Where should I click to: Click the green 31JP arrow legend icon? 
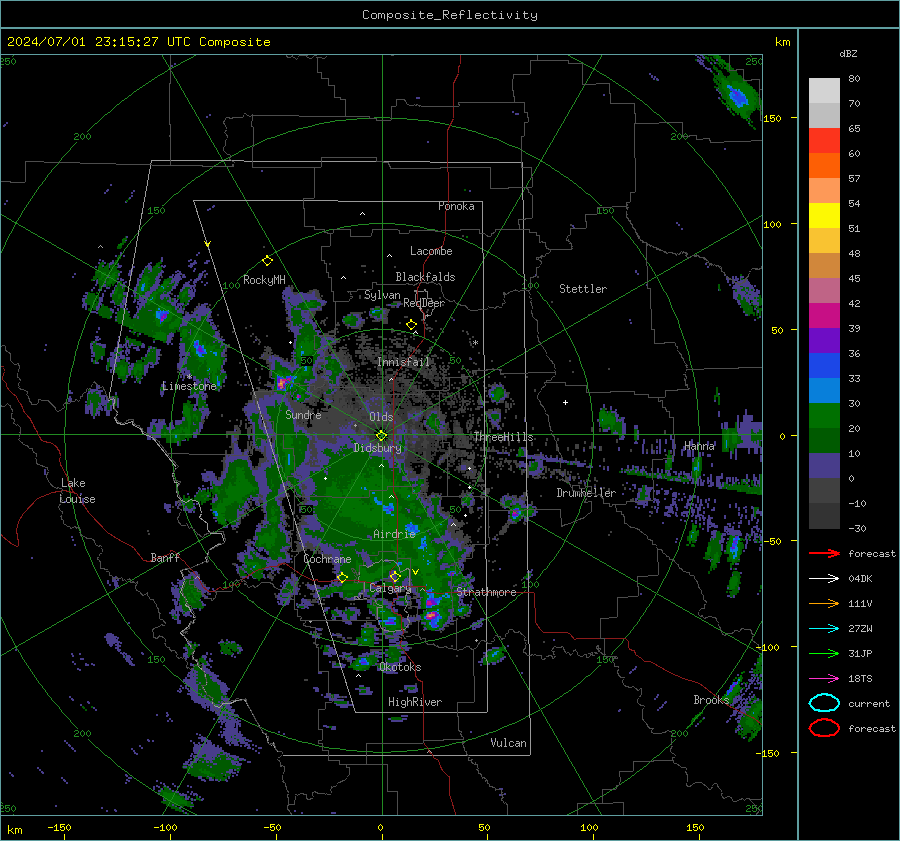pos(824,653)
